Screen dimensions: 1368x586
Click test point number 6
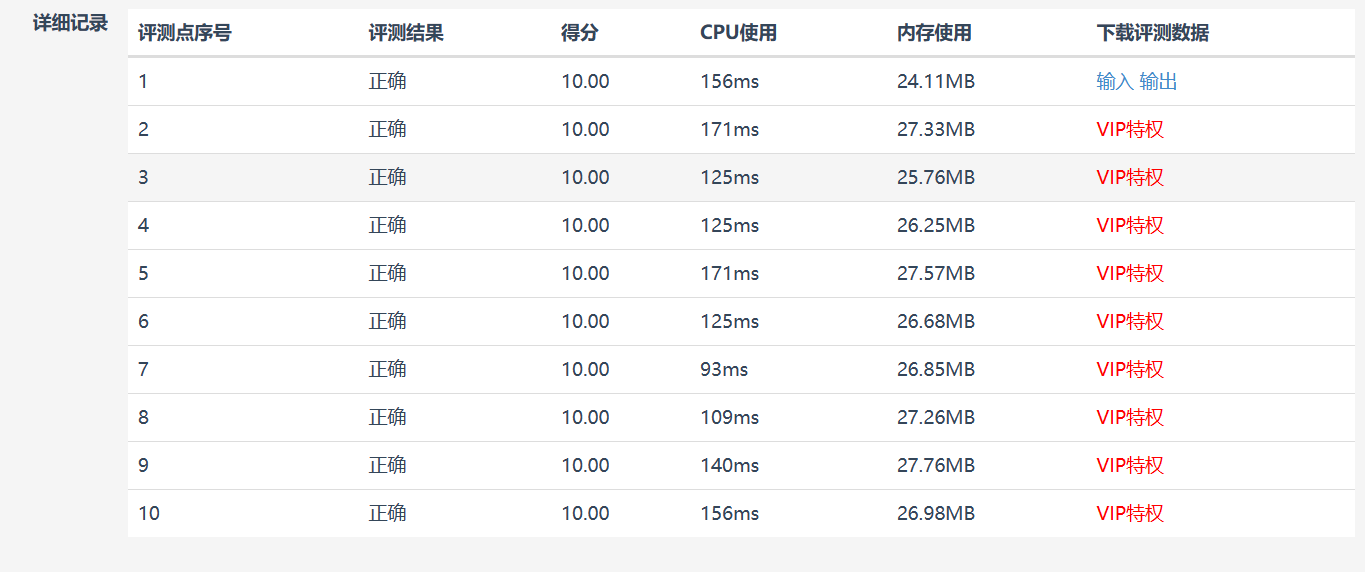143,322
